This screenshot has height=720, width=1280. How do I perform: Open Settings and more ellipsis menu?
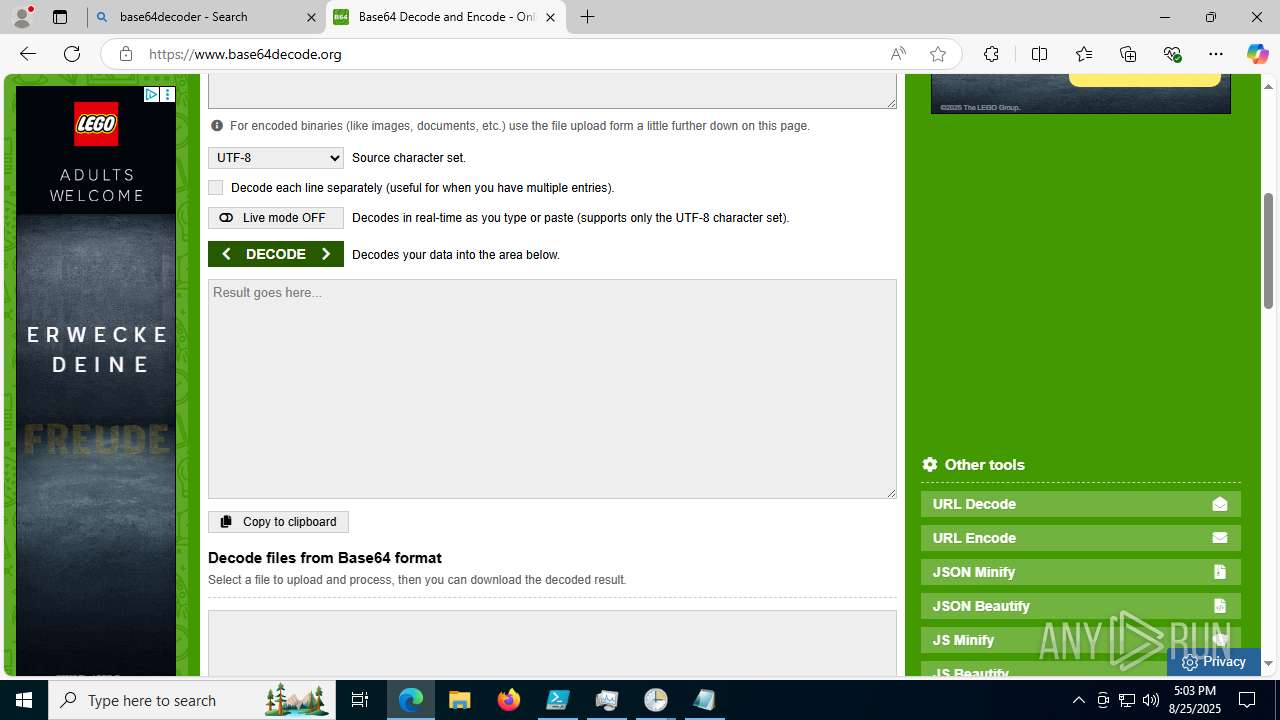click(x=1216, y=54)
